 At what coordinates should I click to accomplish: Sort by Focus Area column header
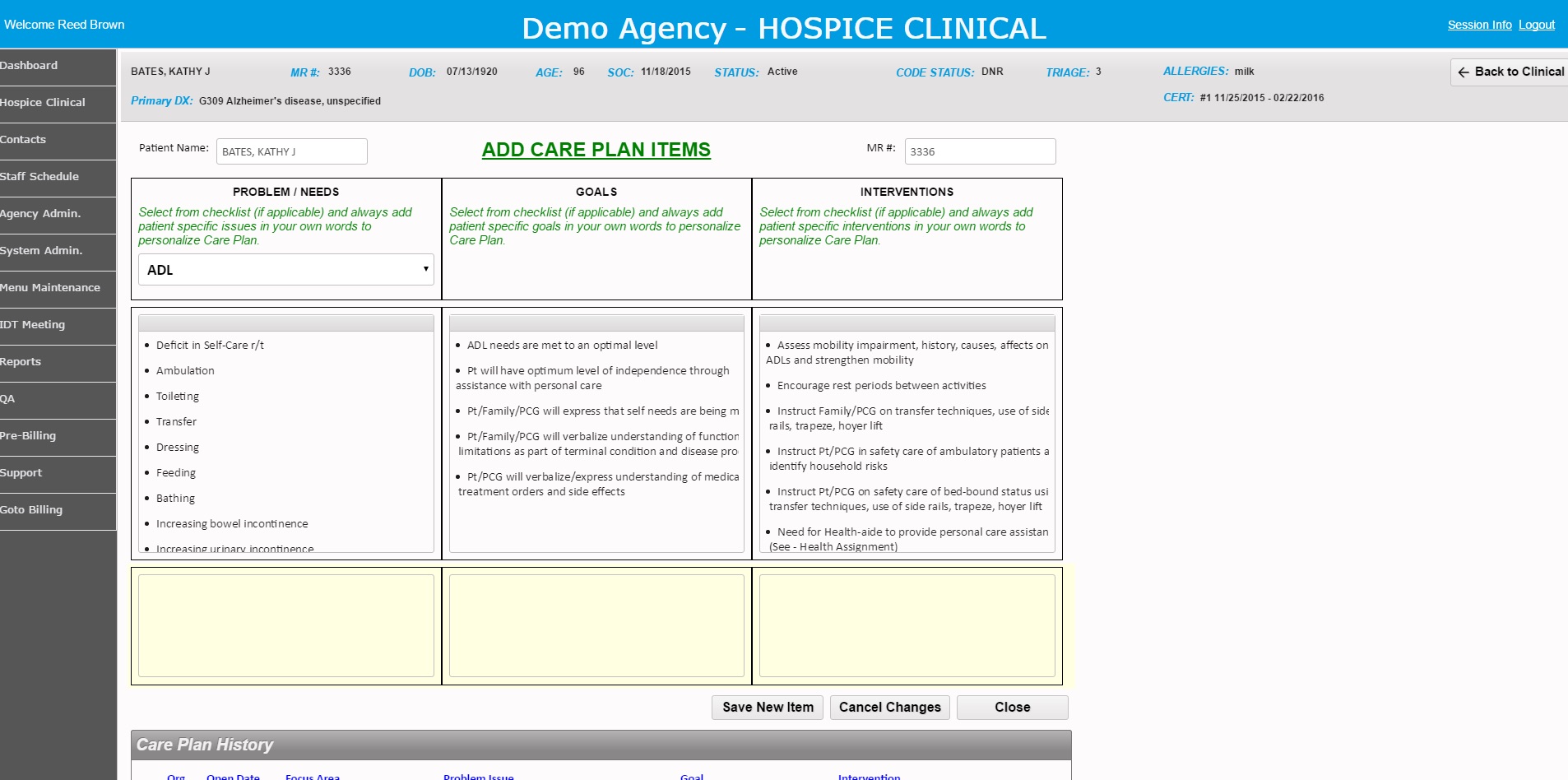(x=313, y=777)
